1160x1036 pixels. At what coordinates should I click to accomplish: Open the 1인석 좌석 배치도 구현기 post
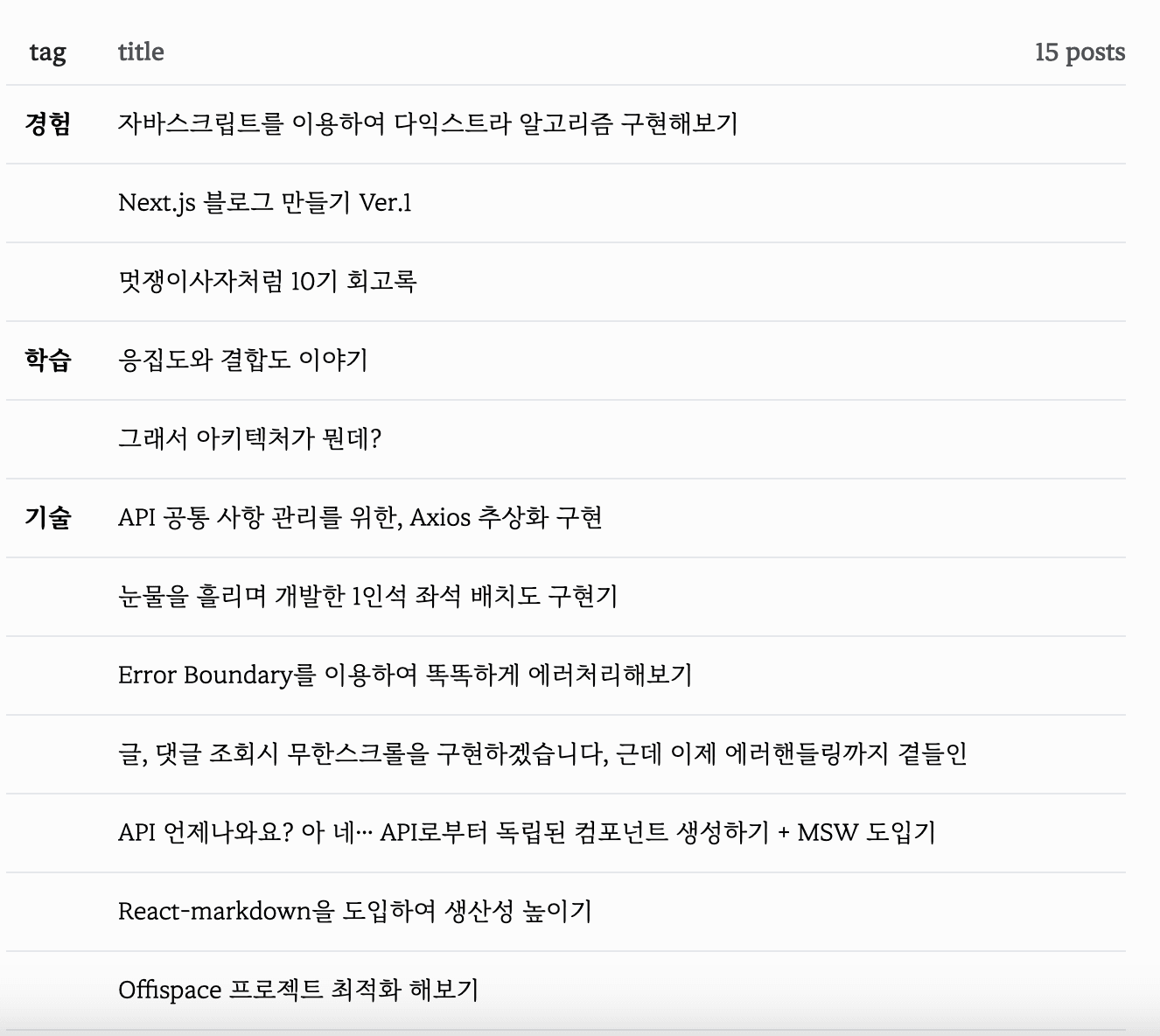point(367,597)
